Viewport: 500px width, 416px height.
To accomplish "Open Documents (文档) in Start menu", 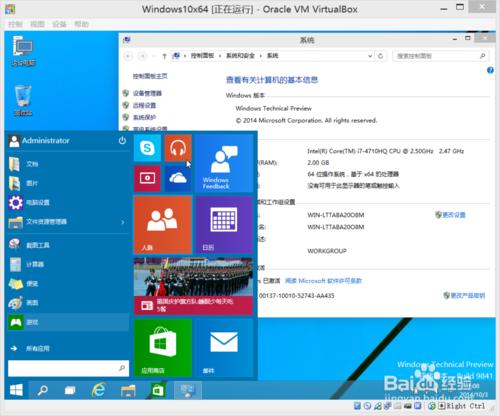I will click(x=68, y=164).
